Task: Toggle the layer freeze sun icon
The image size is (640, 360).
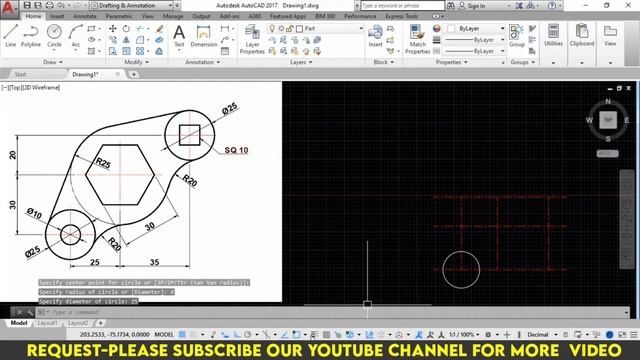Action: click(281, 29)
